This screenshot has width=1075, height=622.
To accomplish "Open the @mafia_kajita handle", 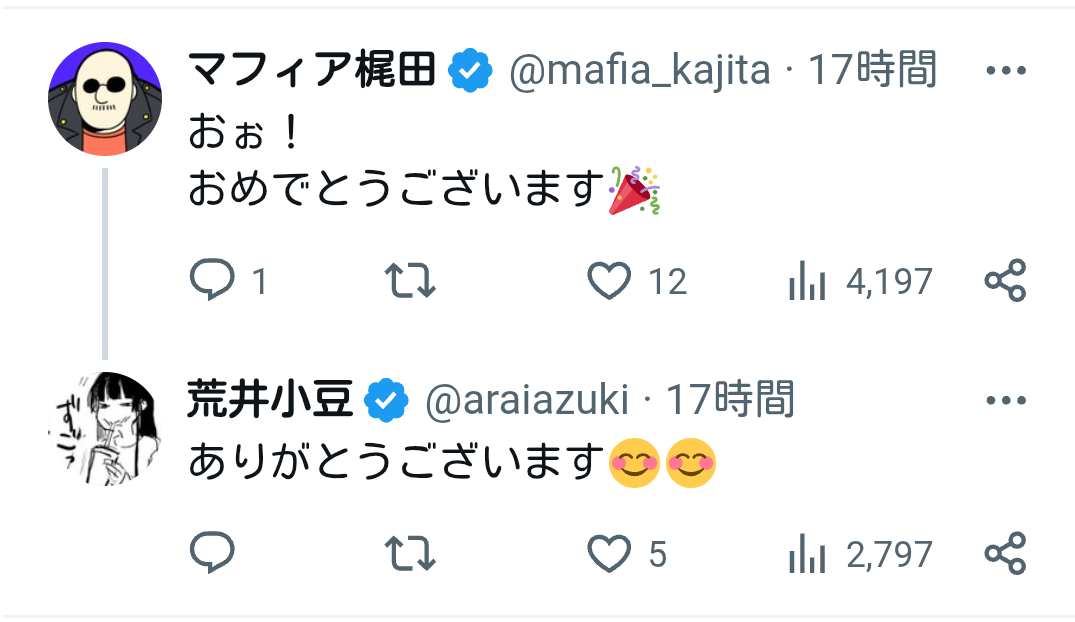I will 640,71.
